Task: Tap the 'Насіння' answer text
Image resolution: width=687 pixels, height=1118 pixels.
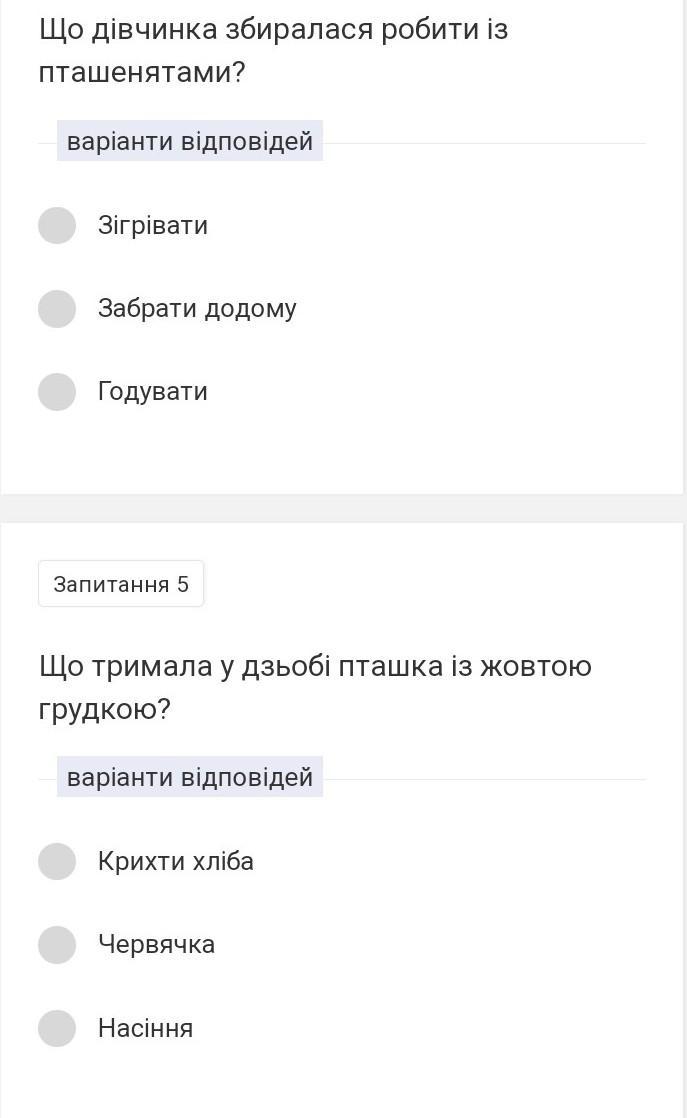Action: [x=145, y=1028]
